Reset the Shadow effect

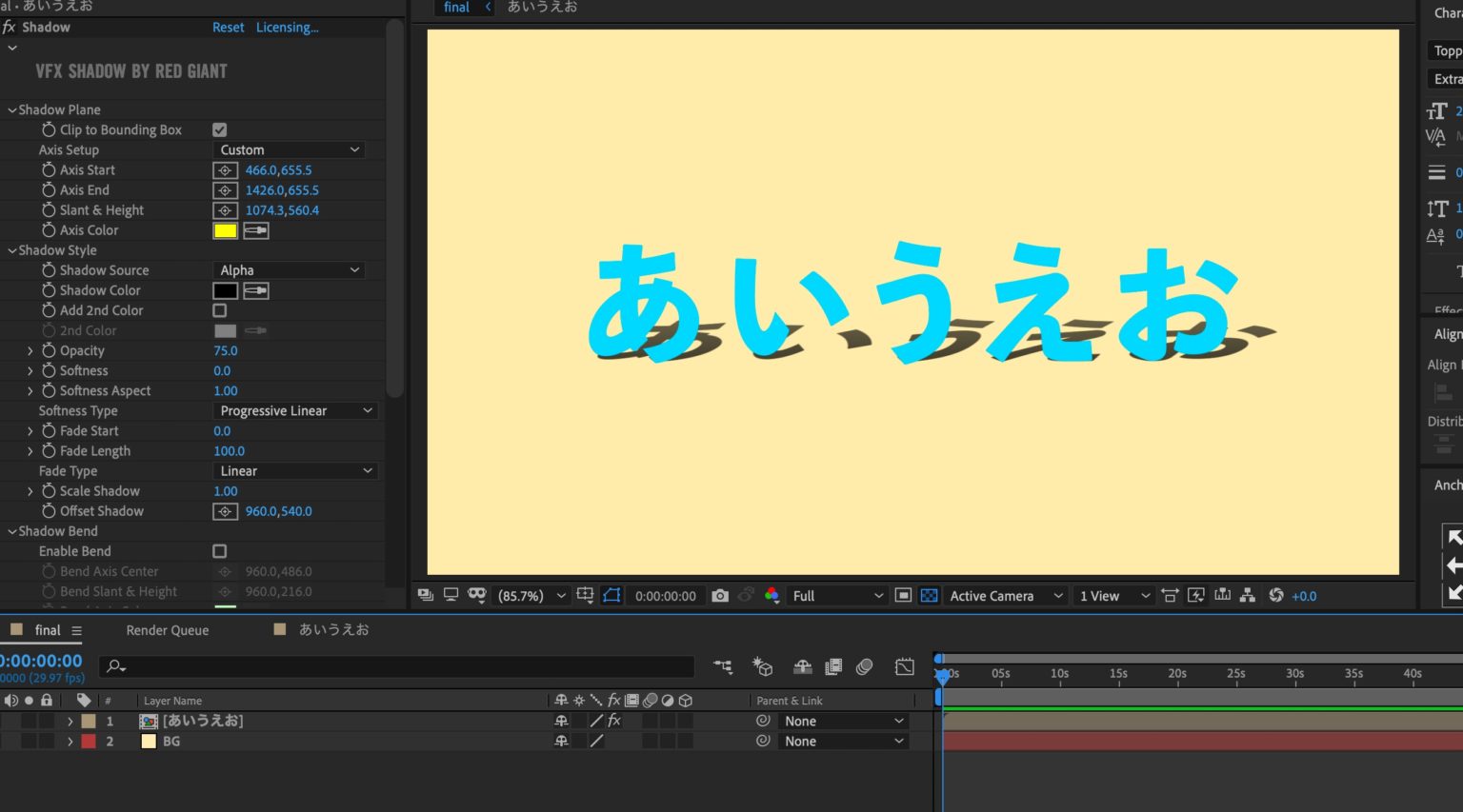click(228, 27)
